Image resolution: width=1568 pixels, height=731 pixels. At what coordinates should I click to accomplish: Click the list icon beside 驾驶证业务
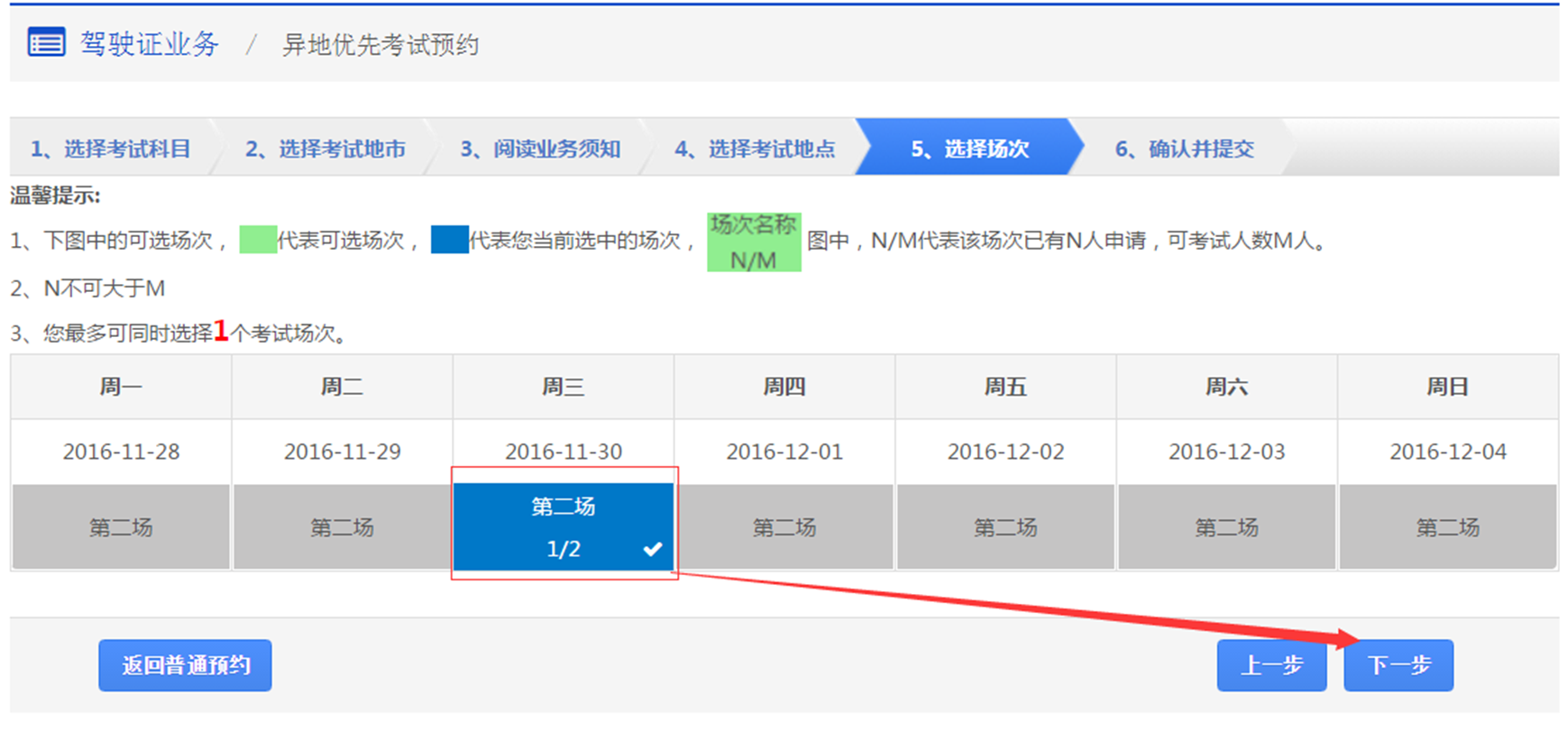pyautogui.click(x=46, y=42)
